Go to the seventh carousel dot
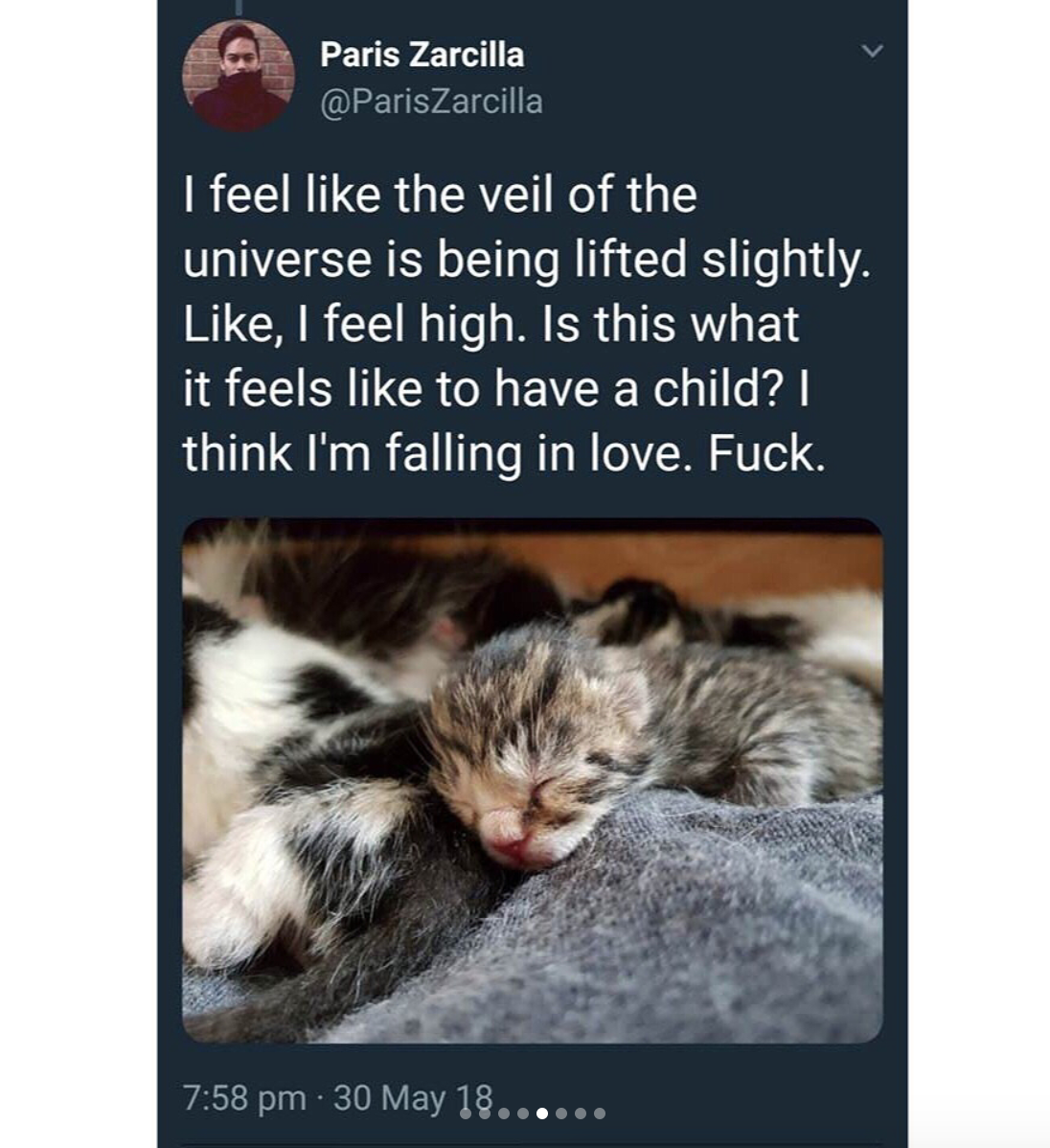The image size is (1050, 1148). click(x=581, y=1114)
